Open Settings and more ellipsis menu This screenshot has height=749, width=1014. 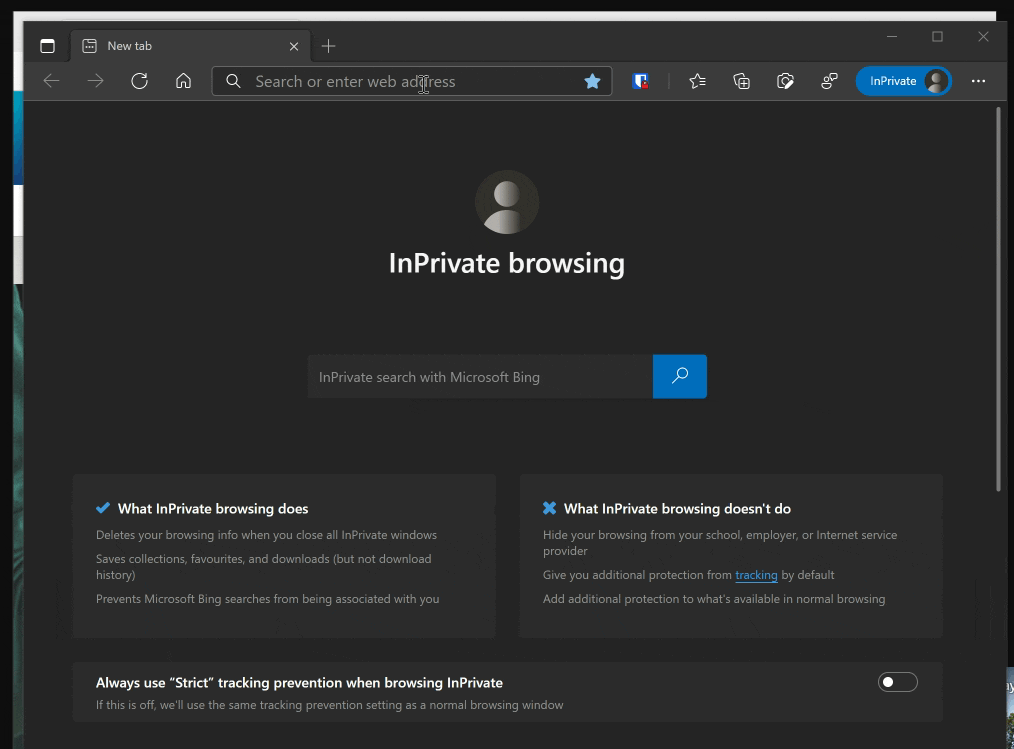point(978,81)
